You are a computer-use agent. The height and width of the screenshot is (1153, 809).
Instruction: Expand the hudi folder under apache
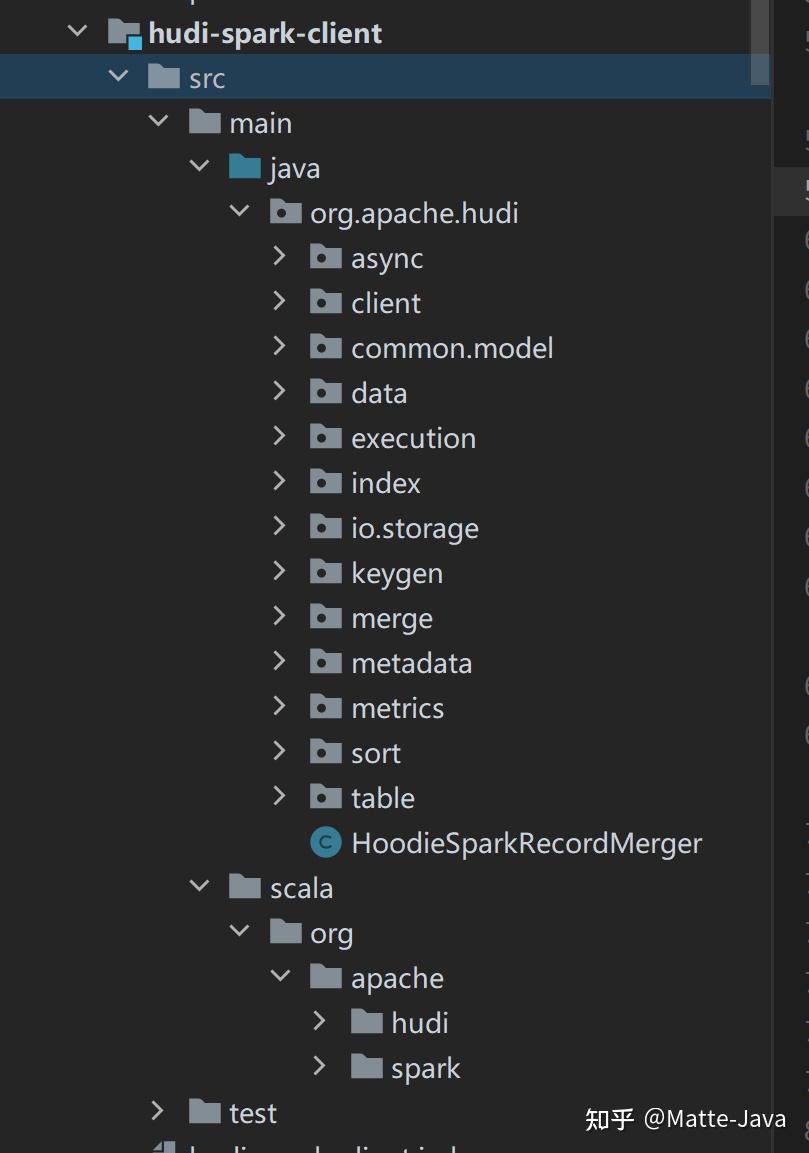tap(320, 1021)
